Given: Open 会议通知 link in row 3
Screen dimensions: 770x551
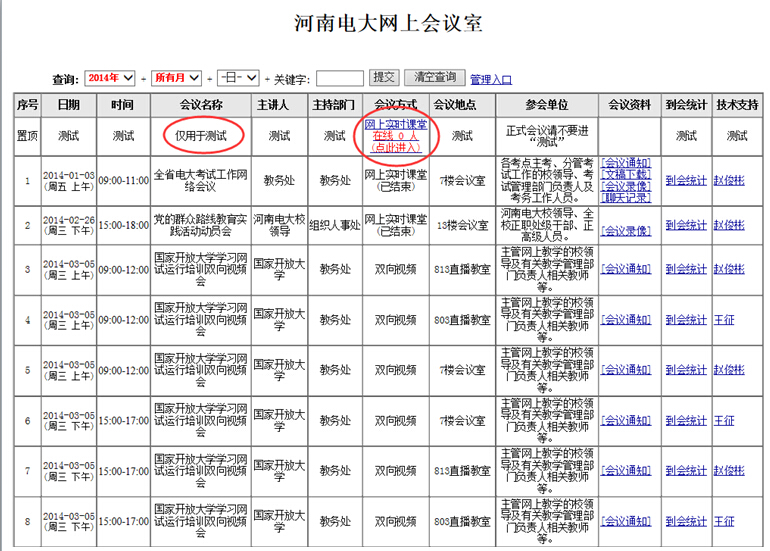Looking at the screenshot, I should coord(629,270).
